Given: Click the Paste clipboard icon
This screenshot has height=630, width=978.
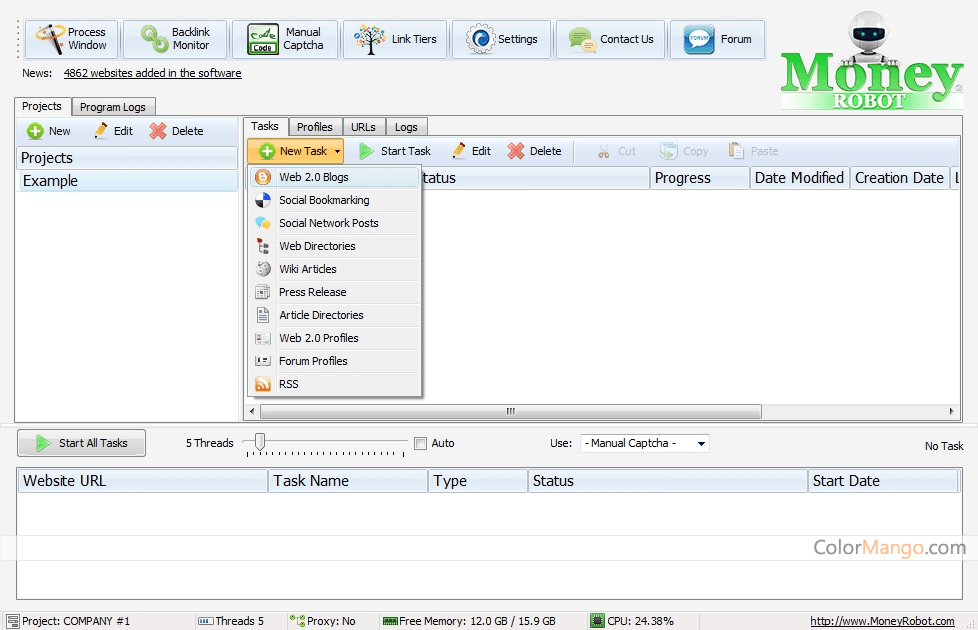Looking at the screenshot, I should pos(736,150).
